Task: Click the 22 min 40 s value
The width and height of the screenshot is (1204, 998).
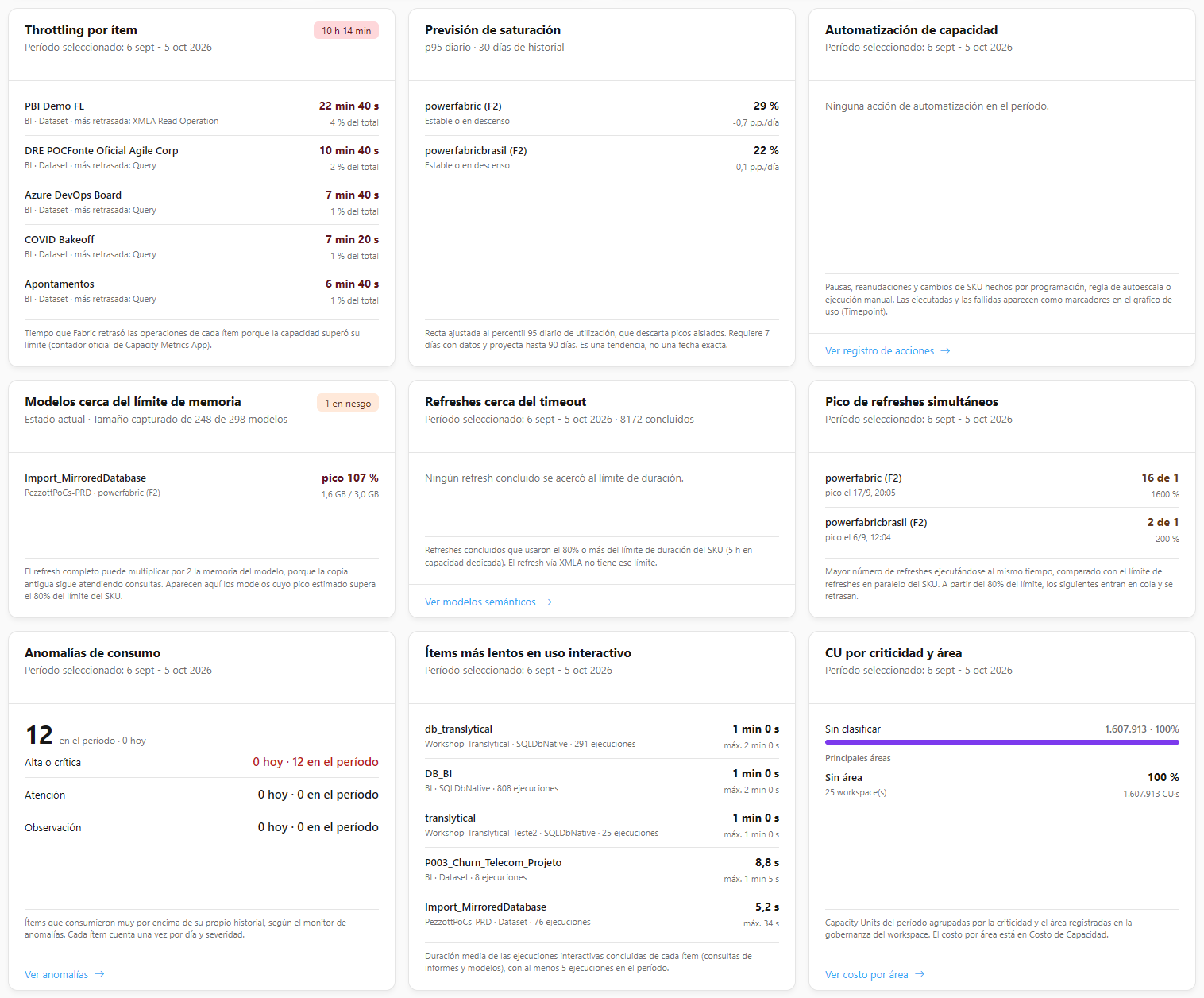Action: click(349, 106)
